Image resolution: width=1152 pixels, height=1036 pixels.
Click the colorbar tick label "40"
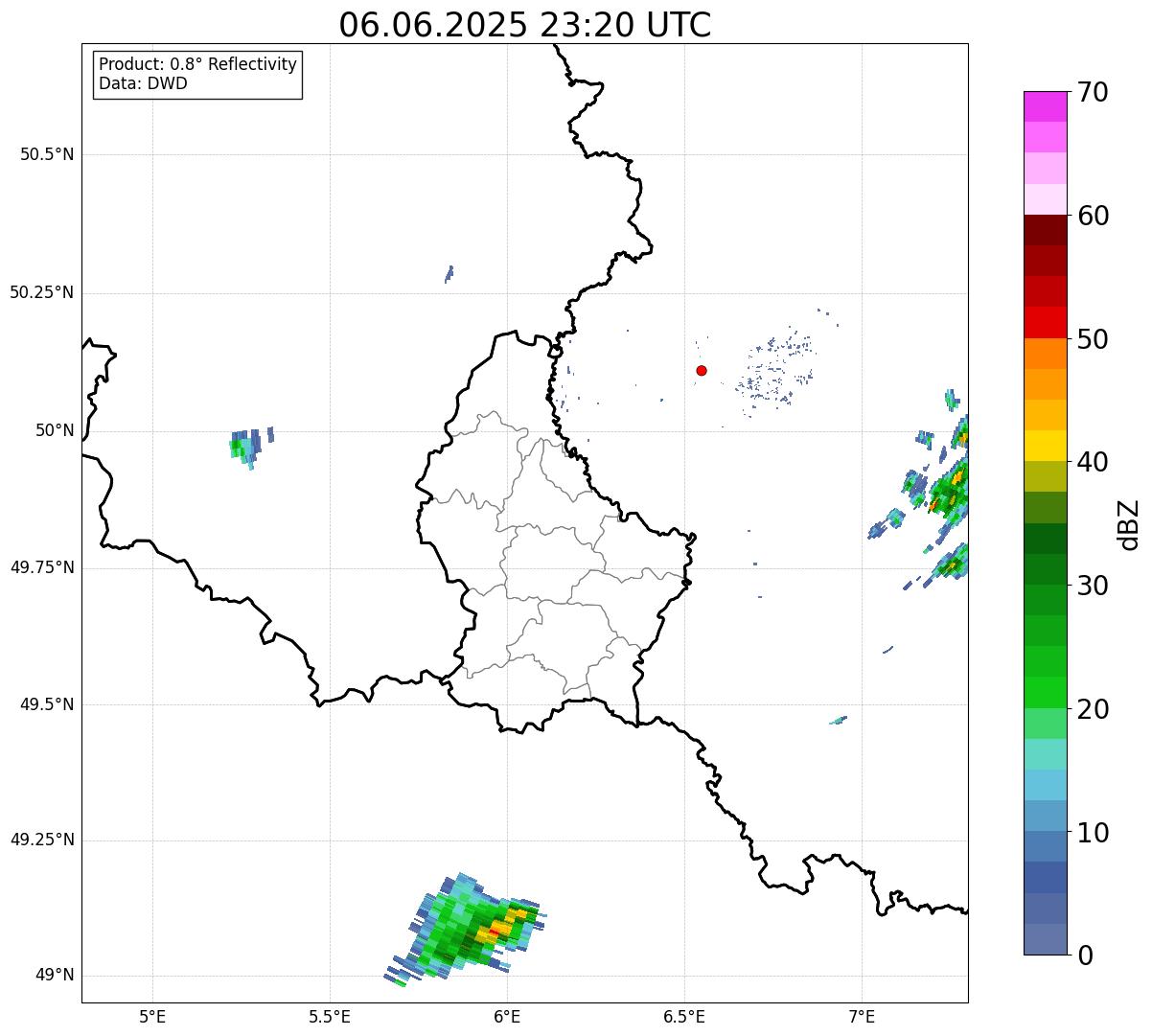1092,462
